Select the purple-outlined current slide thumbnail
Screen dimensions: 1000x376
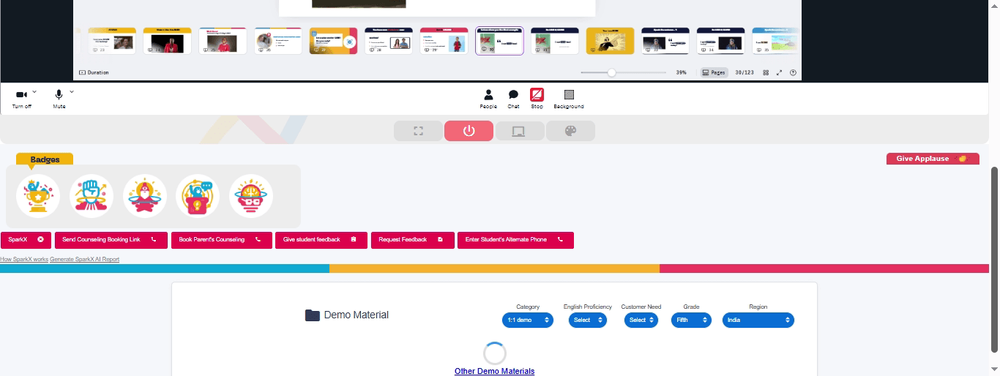(x=499, y=41)
